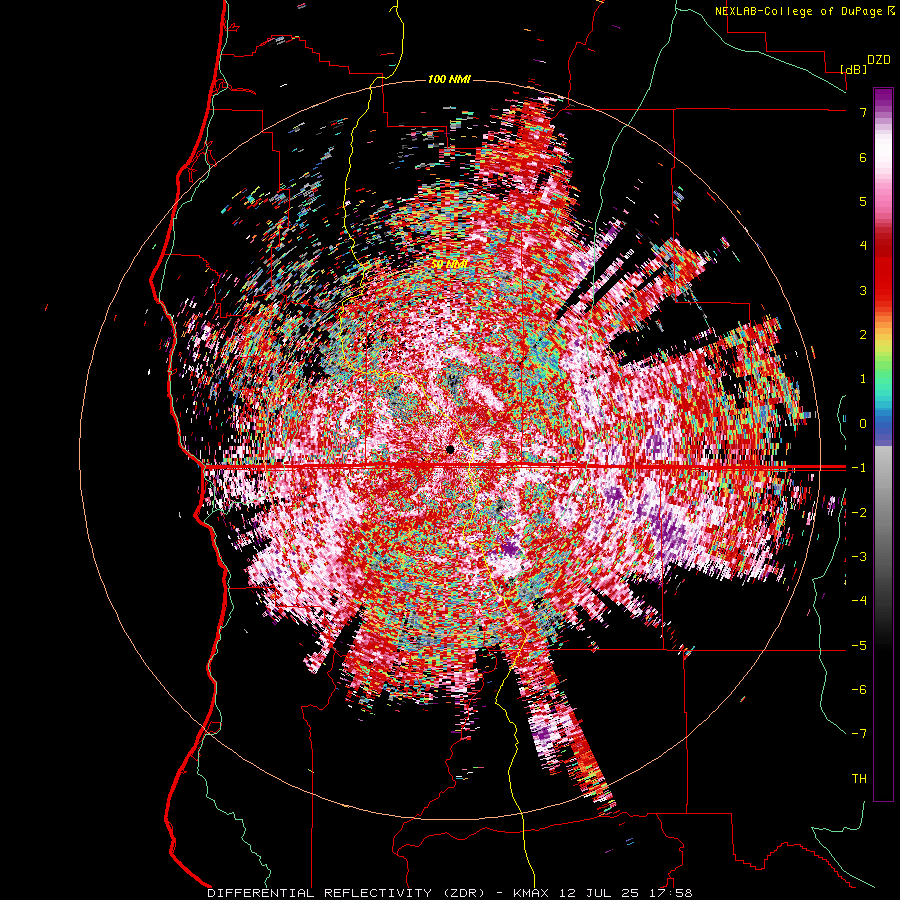Click the -5 scale label
Image resolution: width=900 pixels, height=900 pixels.
click(x=859, y=646)
